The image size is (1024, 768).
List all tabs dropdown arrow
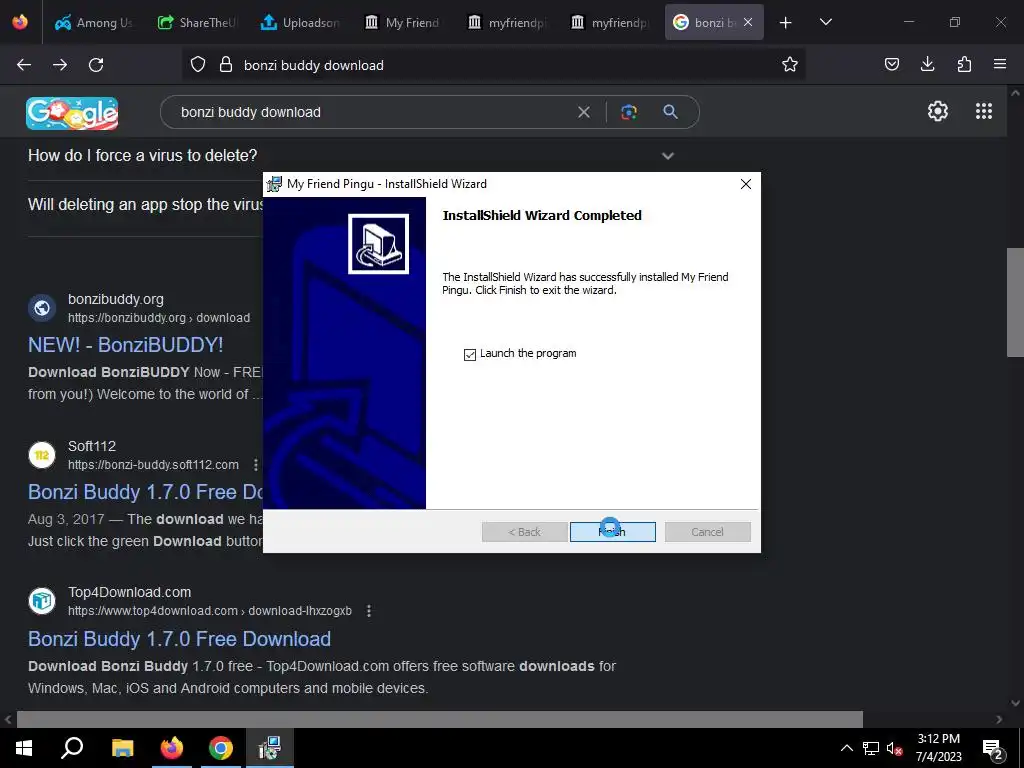tap(825, 22)
